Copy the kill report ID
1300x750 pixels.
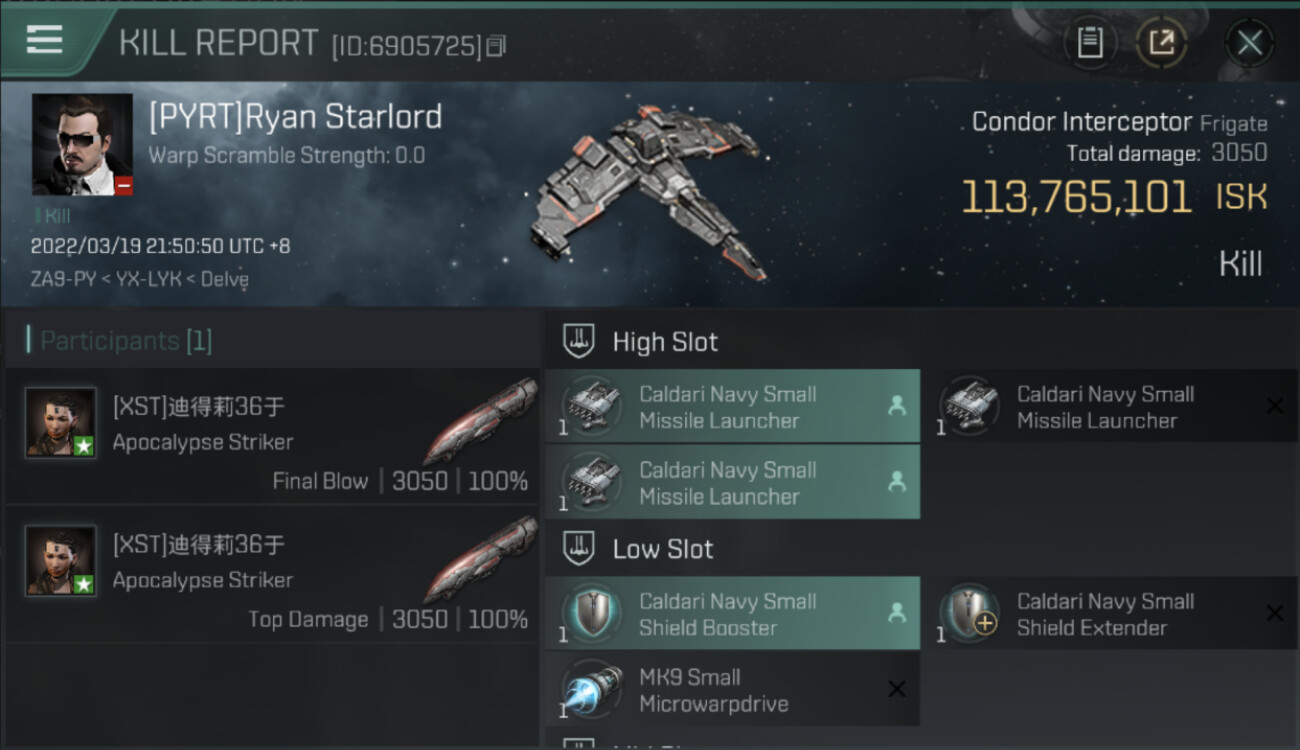pyautogui.click(x=497, y=46)
